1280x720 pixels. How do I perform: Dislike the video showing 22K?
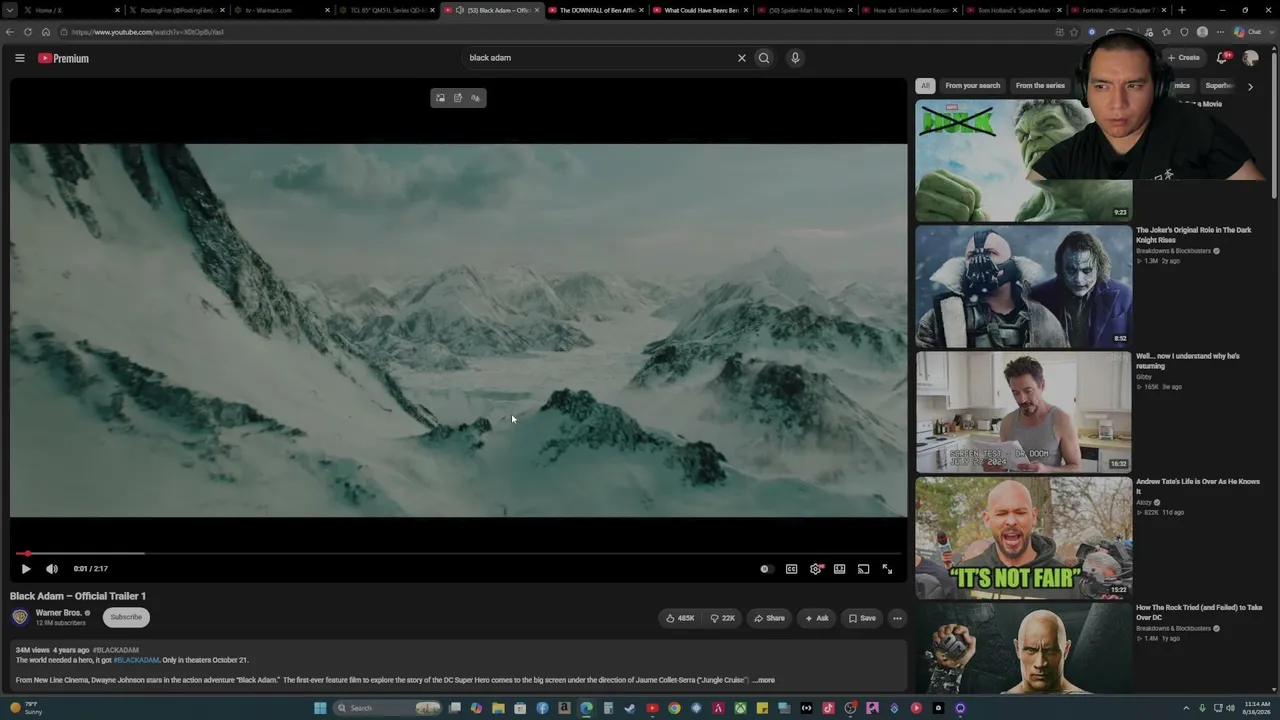[722, 618]
